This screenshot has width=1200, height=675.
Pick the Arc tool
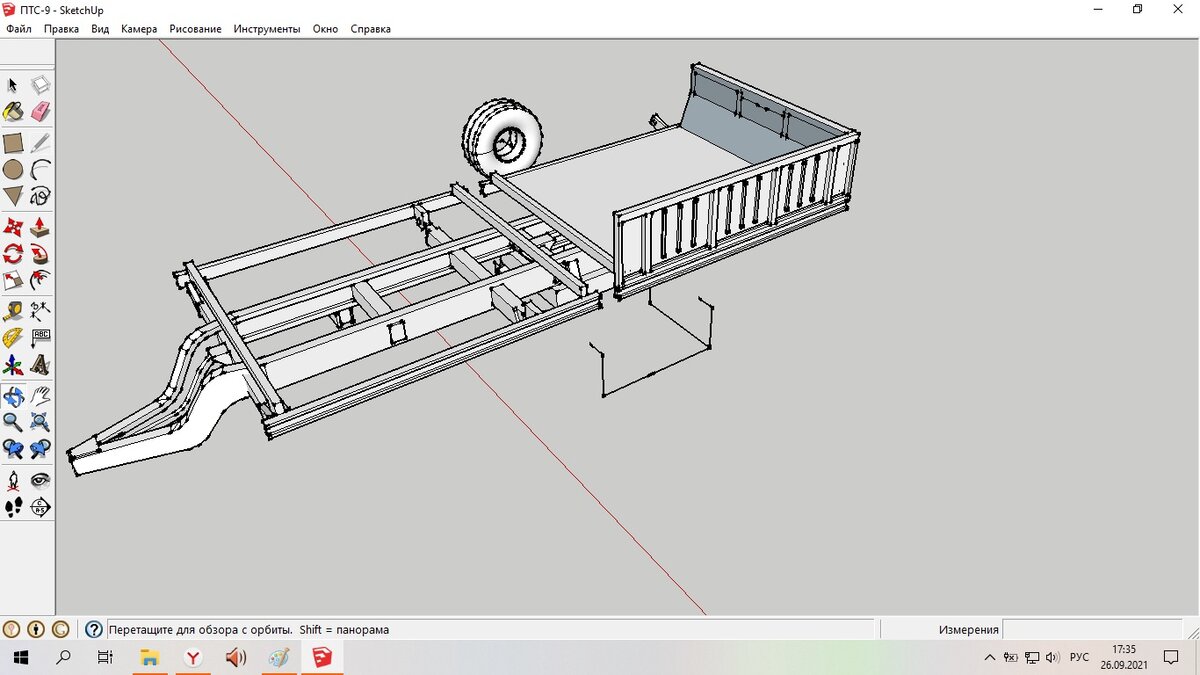(41, 169)
